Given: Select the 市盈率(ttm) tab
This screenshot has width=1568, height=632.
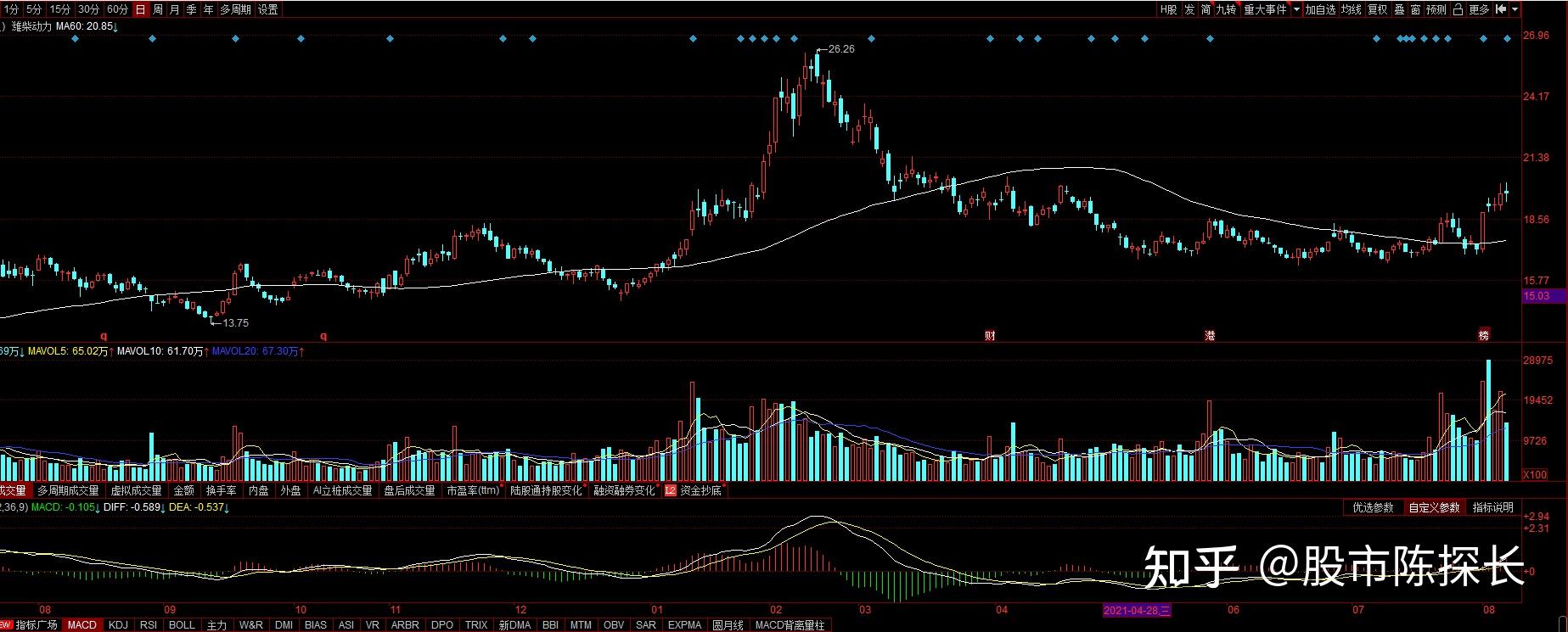Looking at the screenshot, I should (473, 490).
